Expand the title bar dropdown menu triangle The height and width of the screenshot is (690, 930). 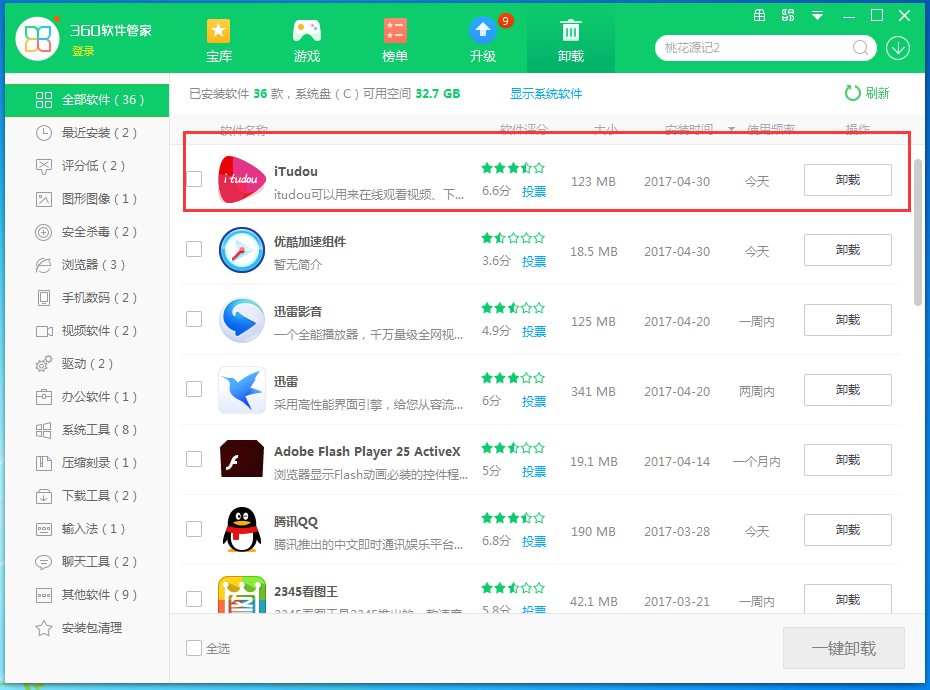[x=817, y=16]
